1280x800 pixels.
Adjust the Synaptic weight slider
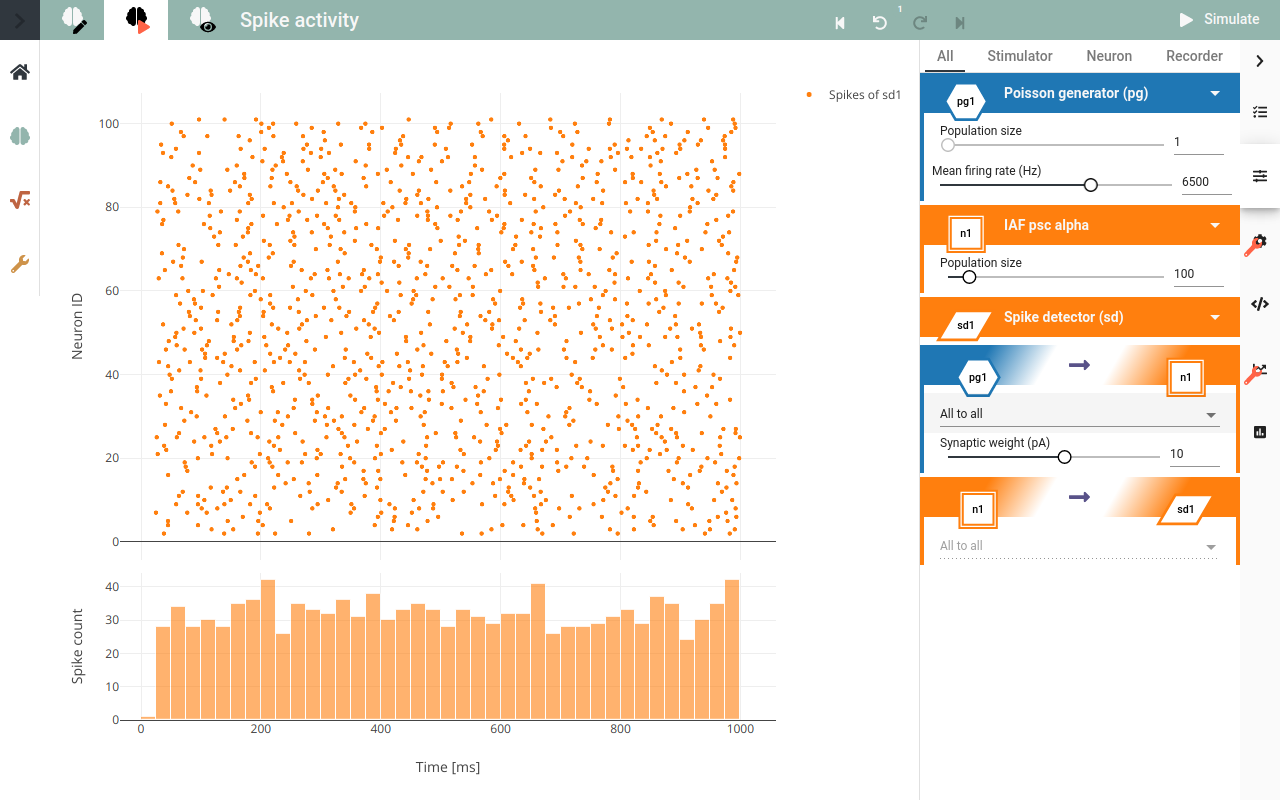(x=1052, y=457)
